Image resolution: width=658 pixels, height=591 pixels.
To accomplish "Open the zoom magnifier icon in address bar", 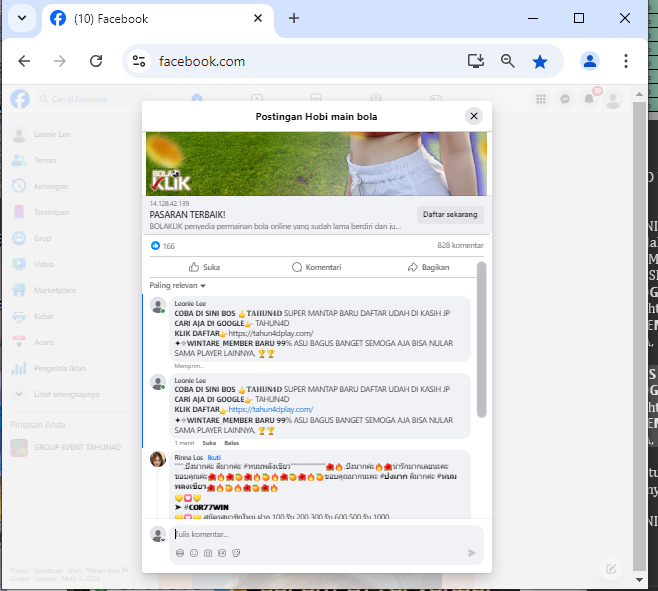I will point(508,61).
